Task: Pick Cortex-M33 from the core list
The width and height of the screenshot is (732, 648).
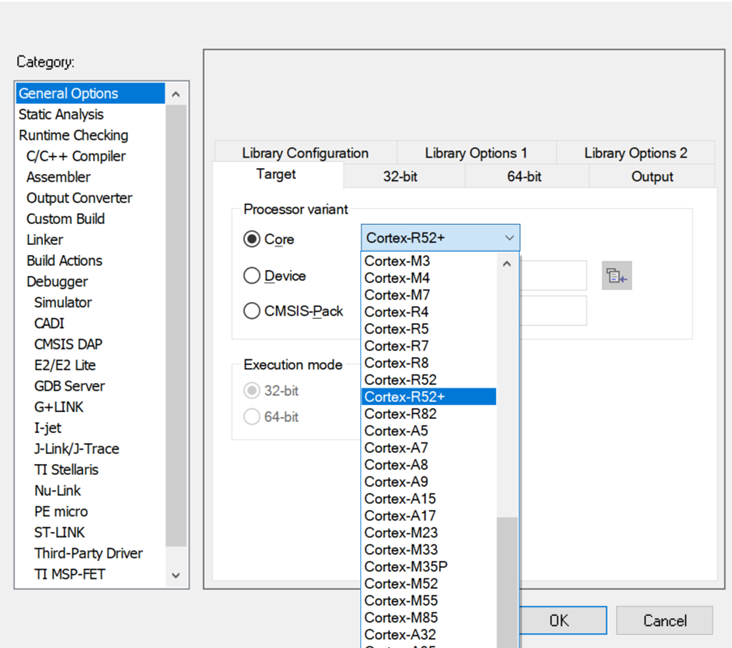Action: pyautogui.click(x=400, y=549)
